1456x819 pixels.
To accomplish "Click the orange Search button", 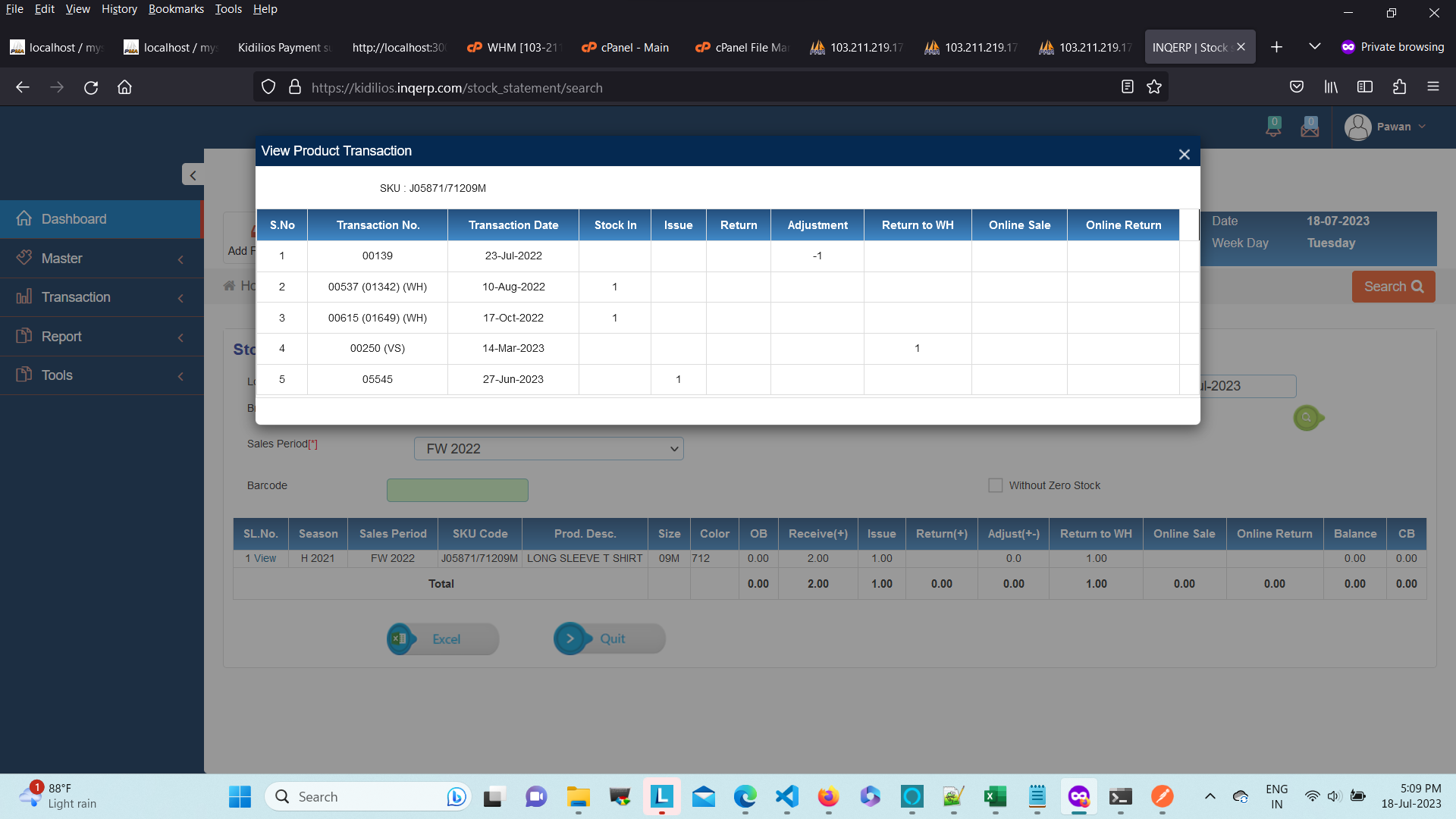I will [1393, 287].
